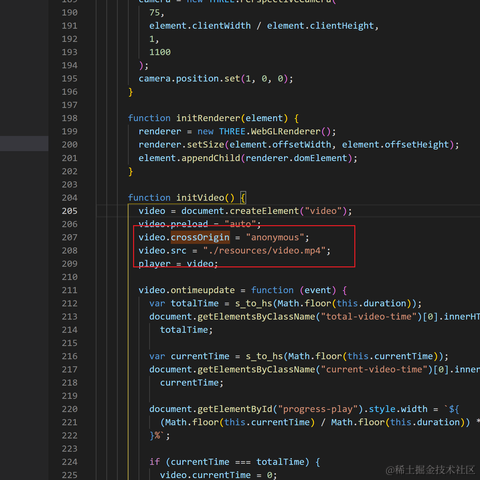The image size is (480, 480).
Task: Click video.ontimeupdate on line 211
Action: point(187,290)
